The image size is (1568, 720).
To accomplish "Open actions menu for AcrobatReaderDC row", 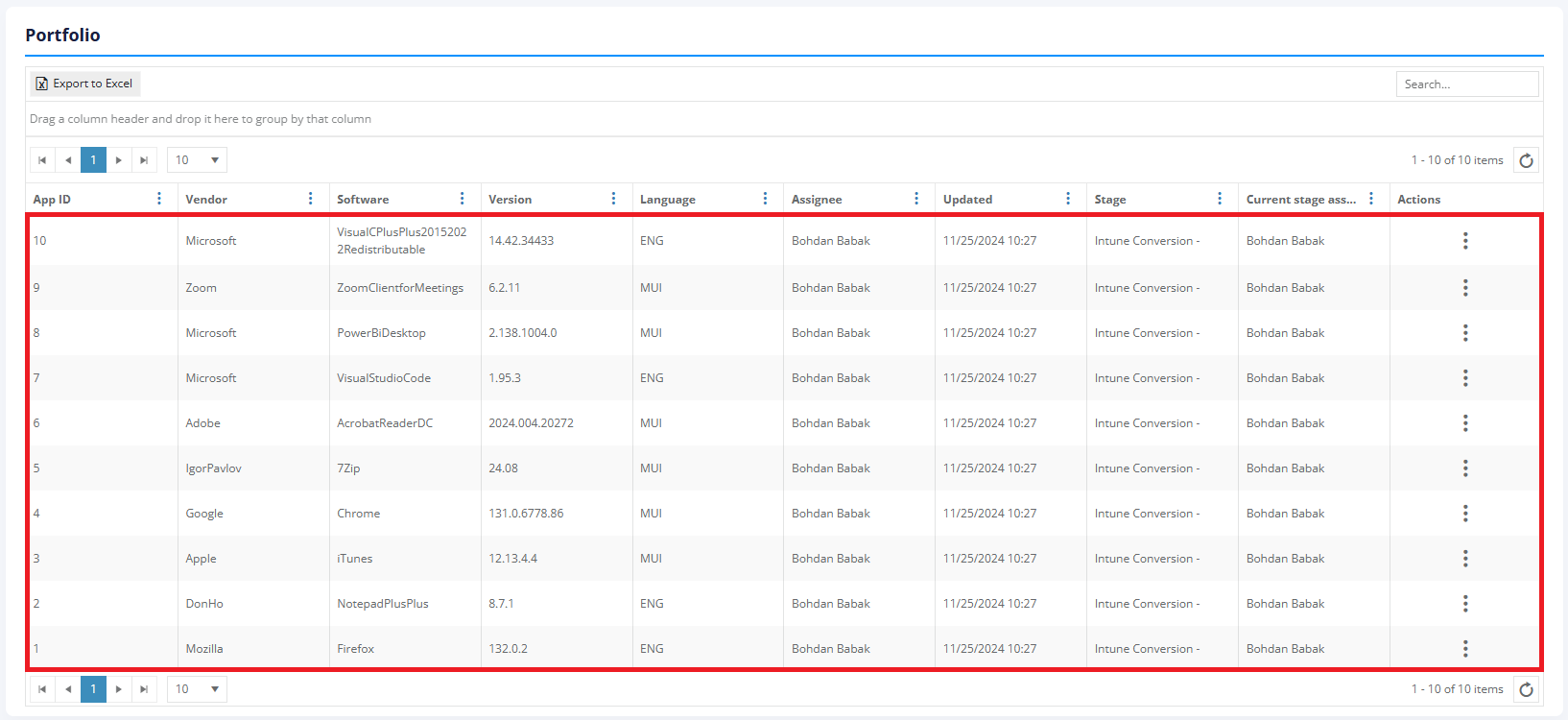I will (x=1465, y=423).
